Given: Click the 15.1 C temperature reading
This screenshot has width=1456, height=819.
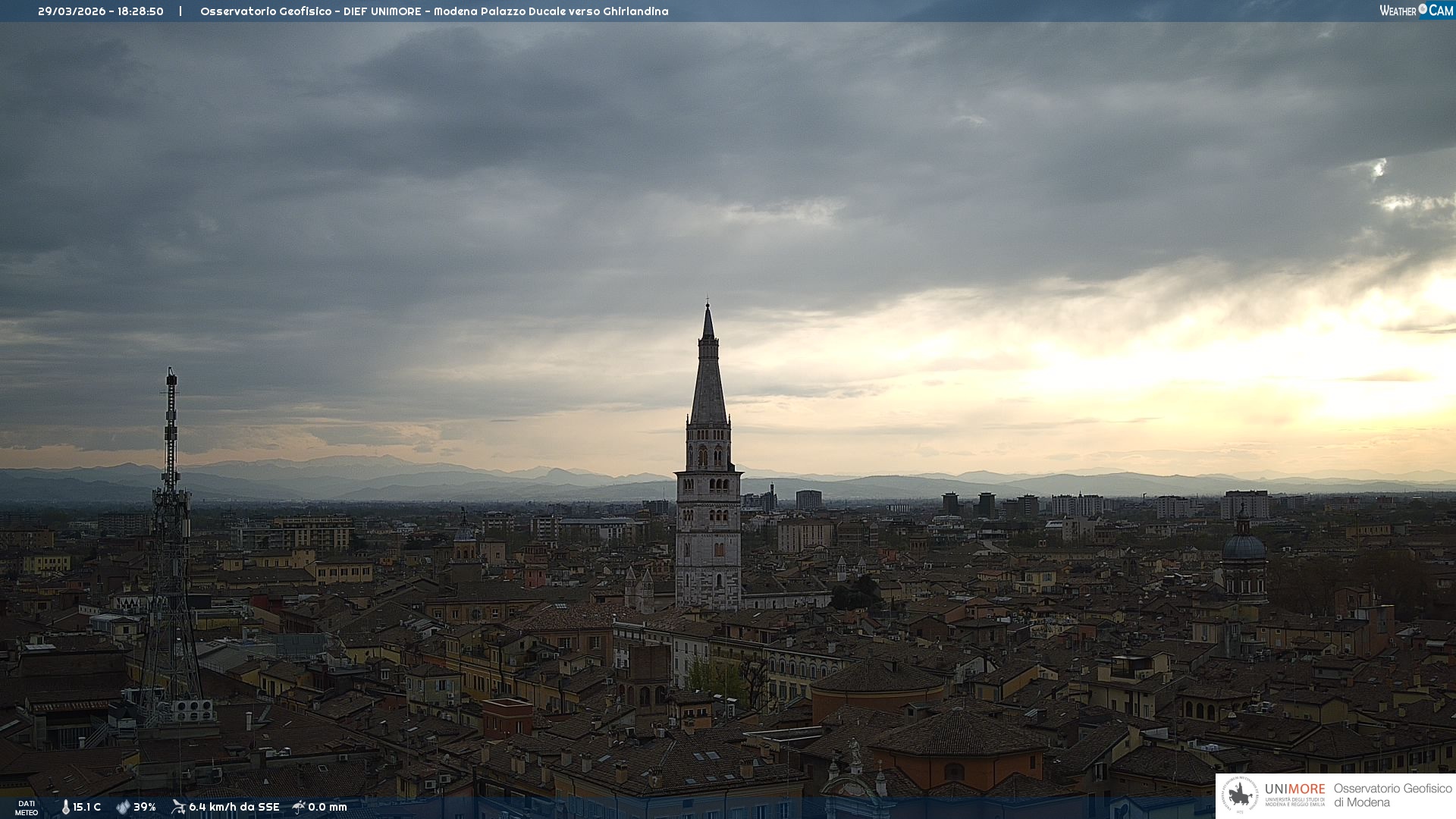Looking at the screenshot, I should pyautogui.click(x=87, y=807).
